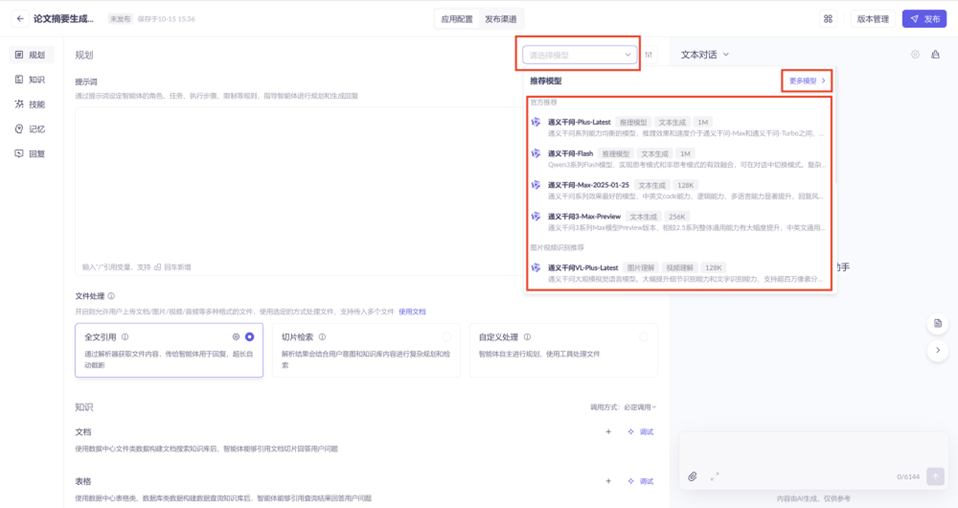Add a document with the 文档 plus icon
Image resolution: width=958 pixels, height=508 pixels.
tap(609, 432)
